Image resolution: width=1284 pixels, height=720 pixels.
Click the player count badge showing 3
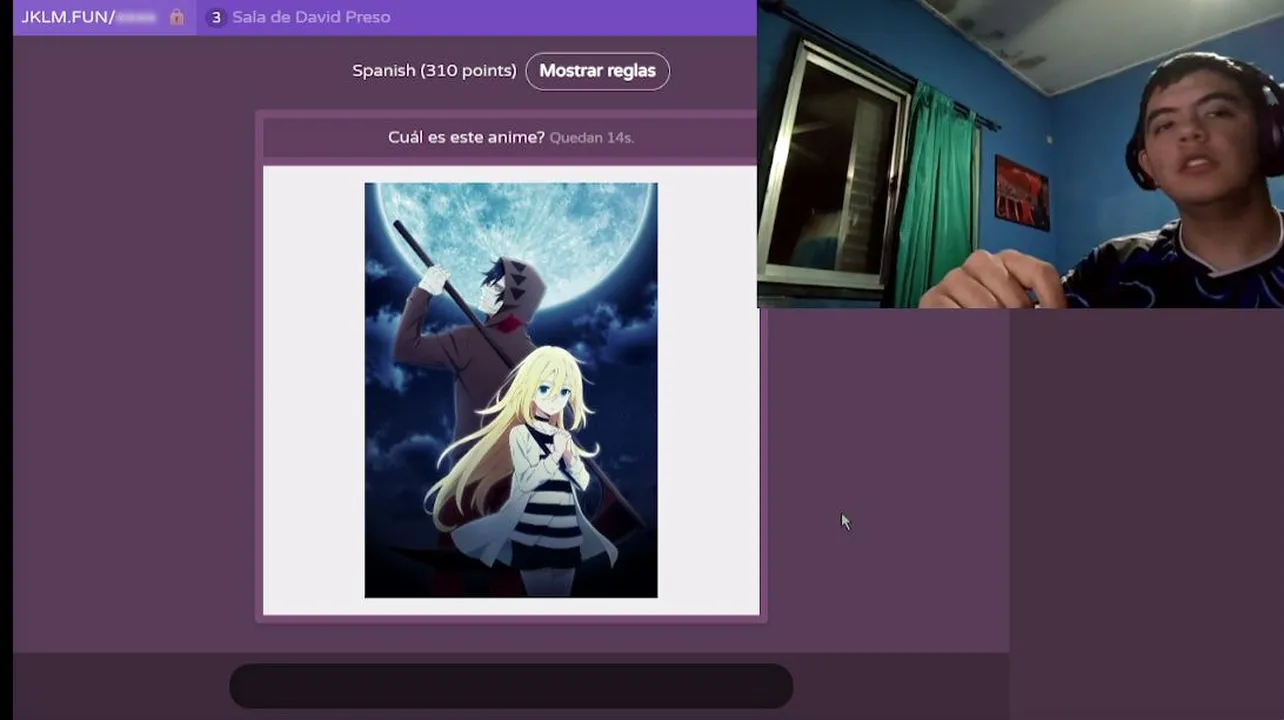tap(215, 17)
